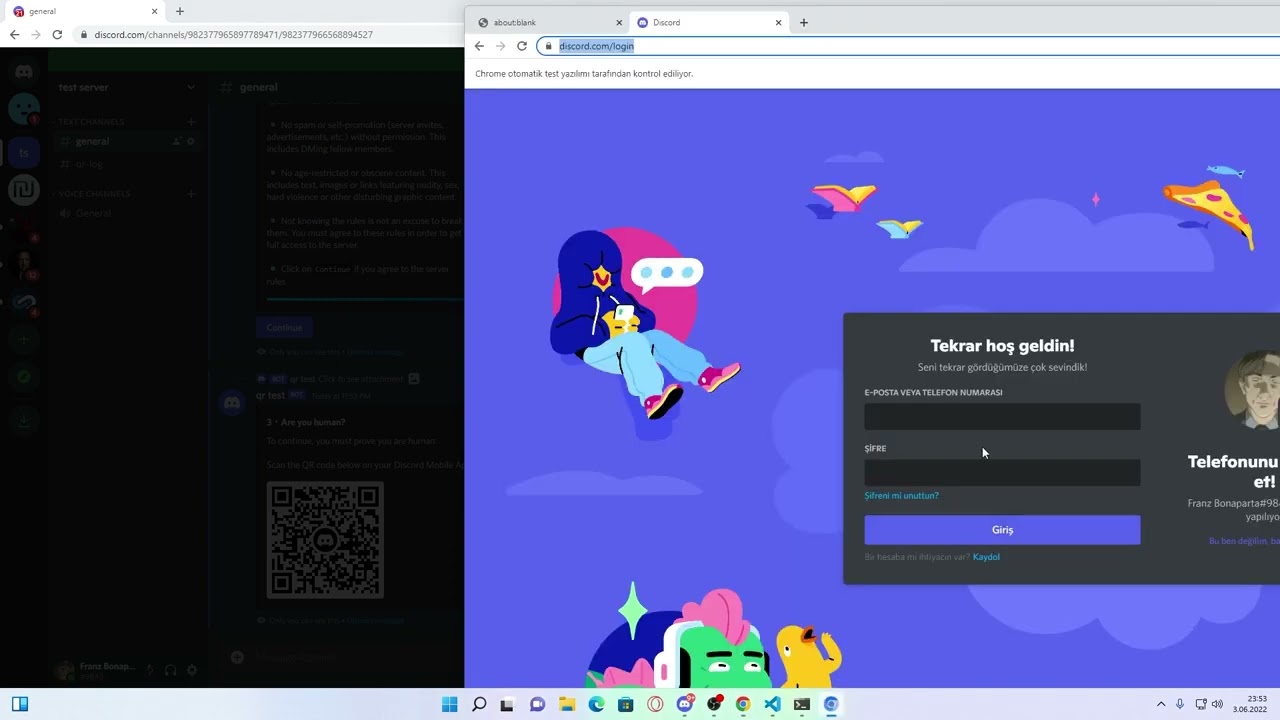Switch to the about:blank tab
Image resolution: width=1280 pixels, height=720 pixels.
click(x=549, y=22)
